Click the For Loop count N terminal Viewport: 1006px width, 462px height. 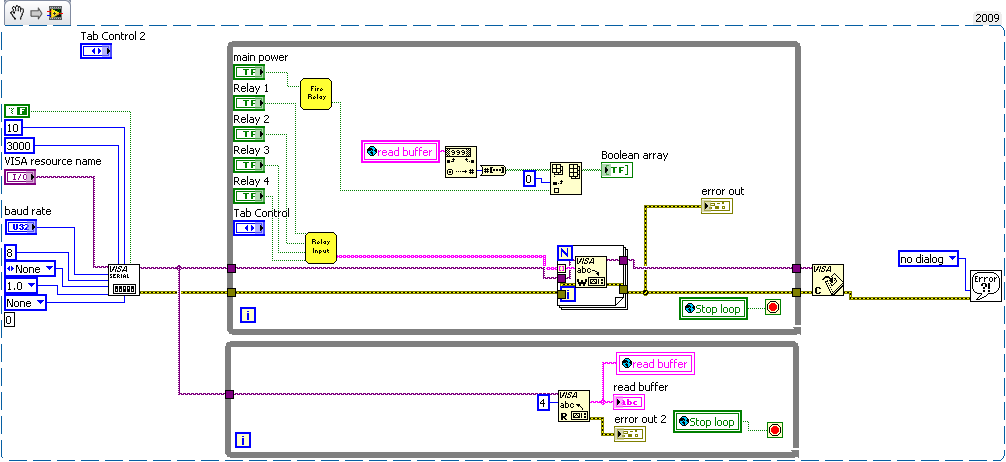[x=565, y=253]
